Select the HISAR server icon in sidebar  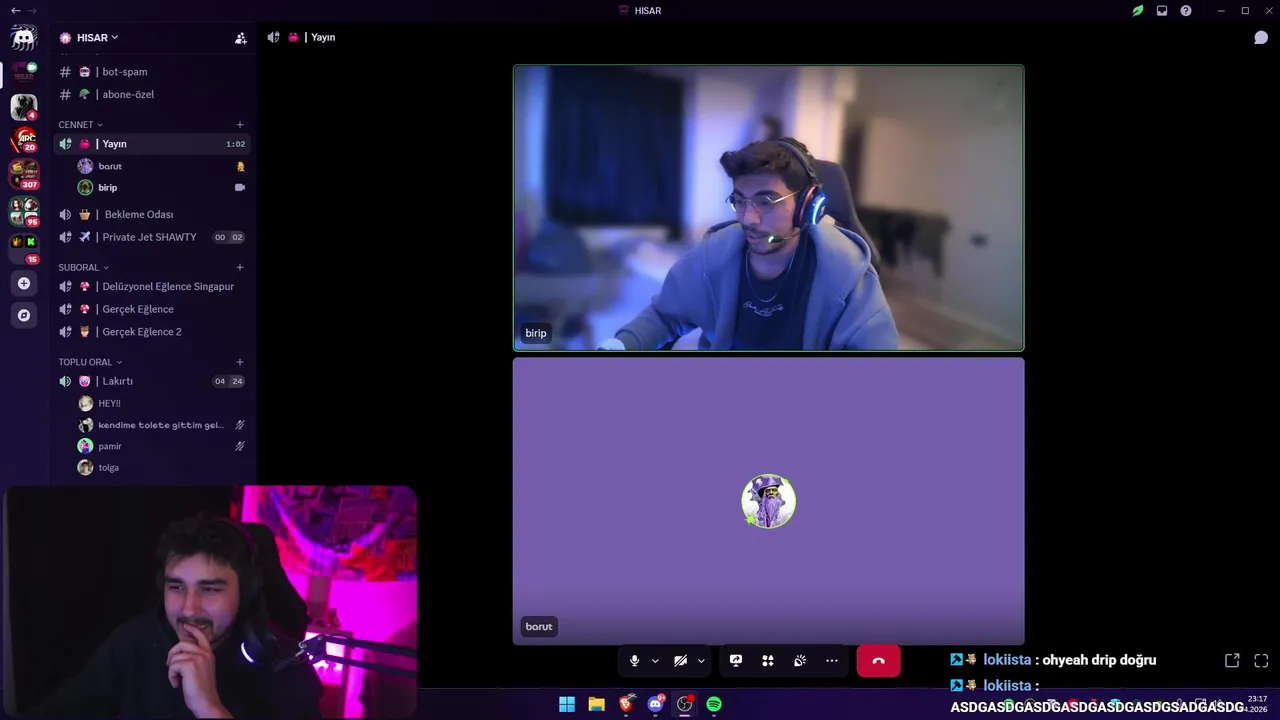click(x=24, y=73)
